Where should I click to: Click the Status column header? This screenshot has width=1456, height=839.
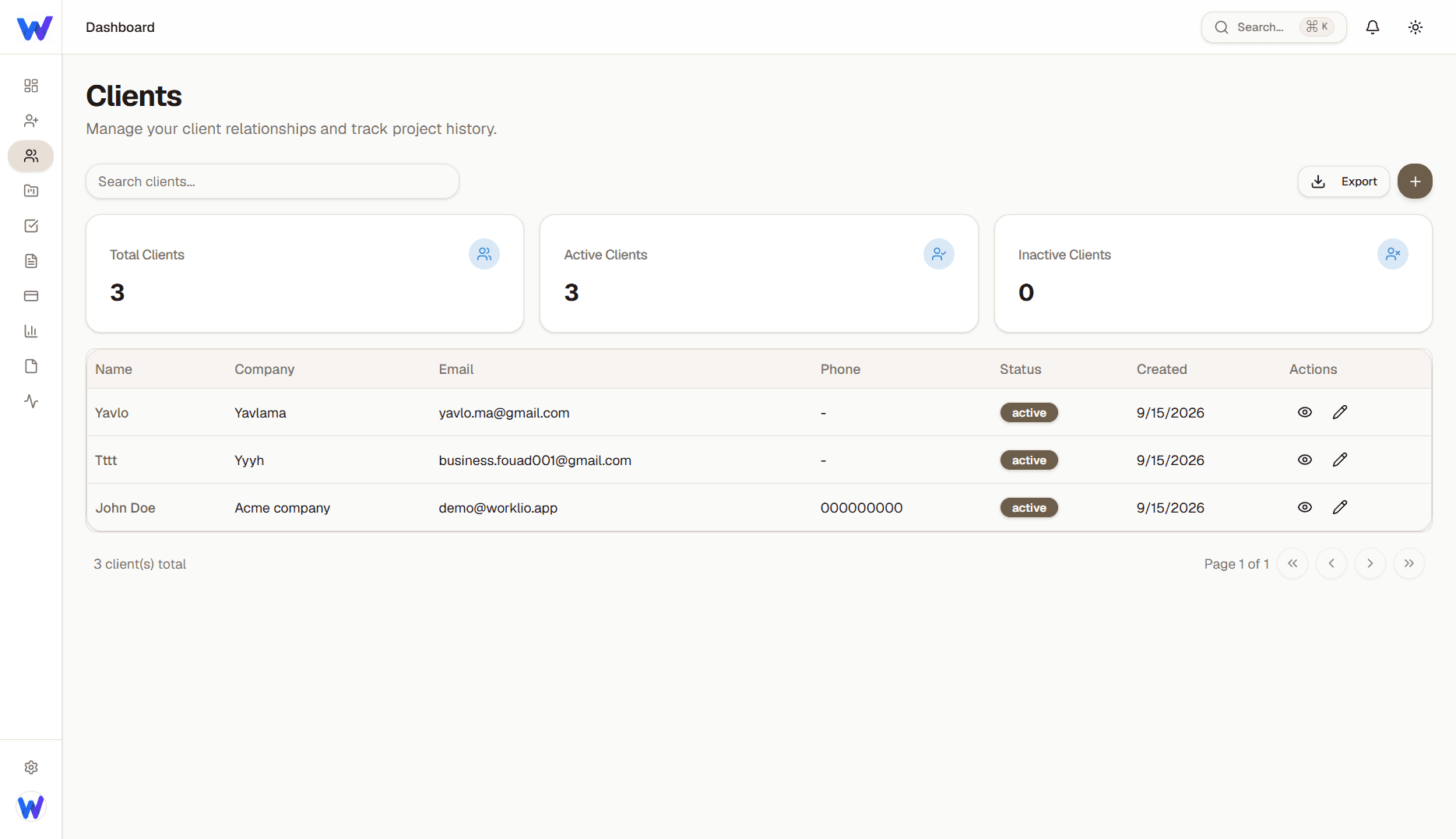(x=1021, y=369)
